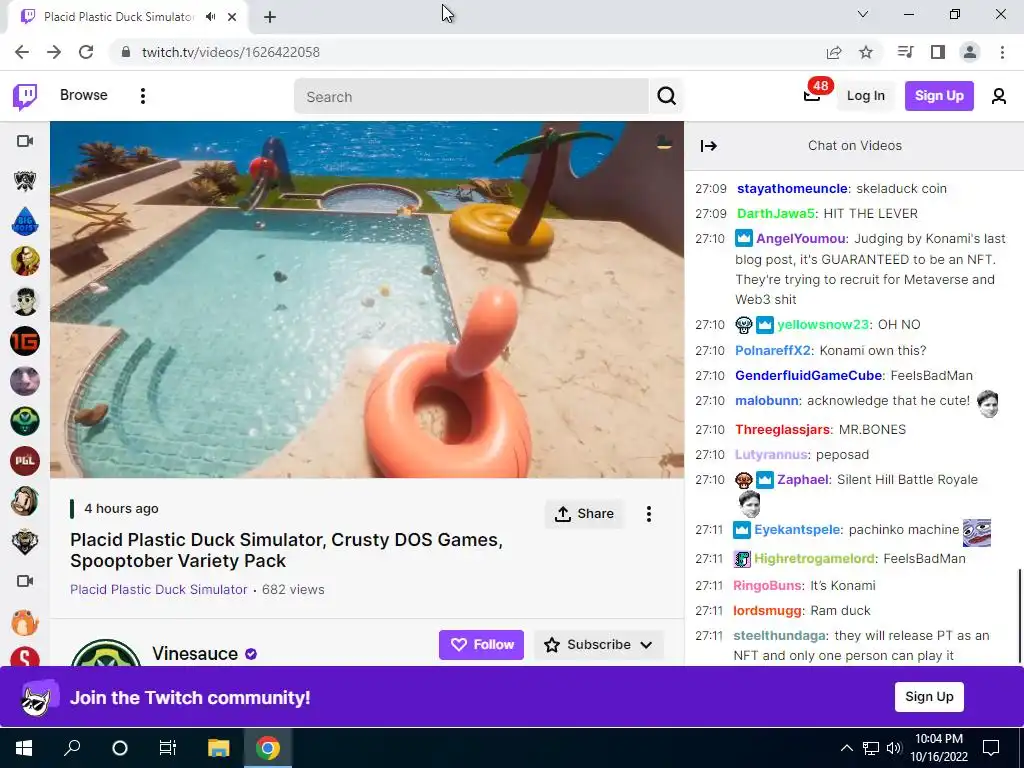Click username Zaphael in chat
Screen dimensions: 1024x768
(803, 480)
